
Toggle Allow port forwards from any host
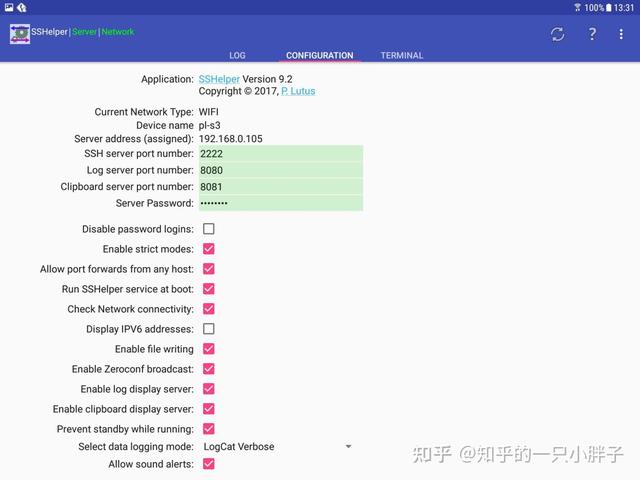[x=209, y=269]
